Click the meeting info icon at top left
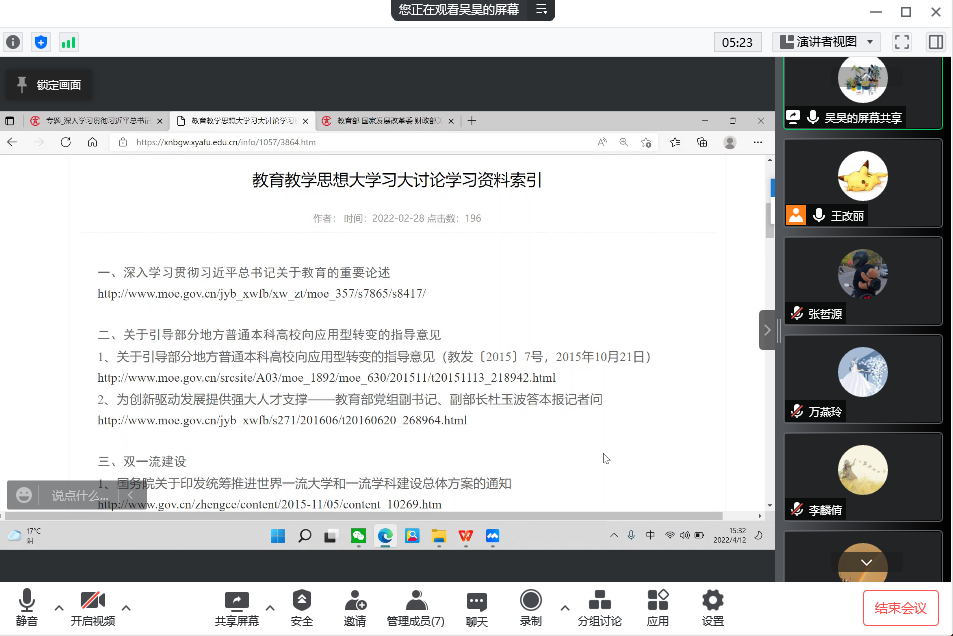This screenshot has height=636, width=953. [x=13, y=42]
